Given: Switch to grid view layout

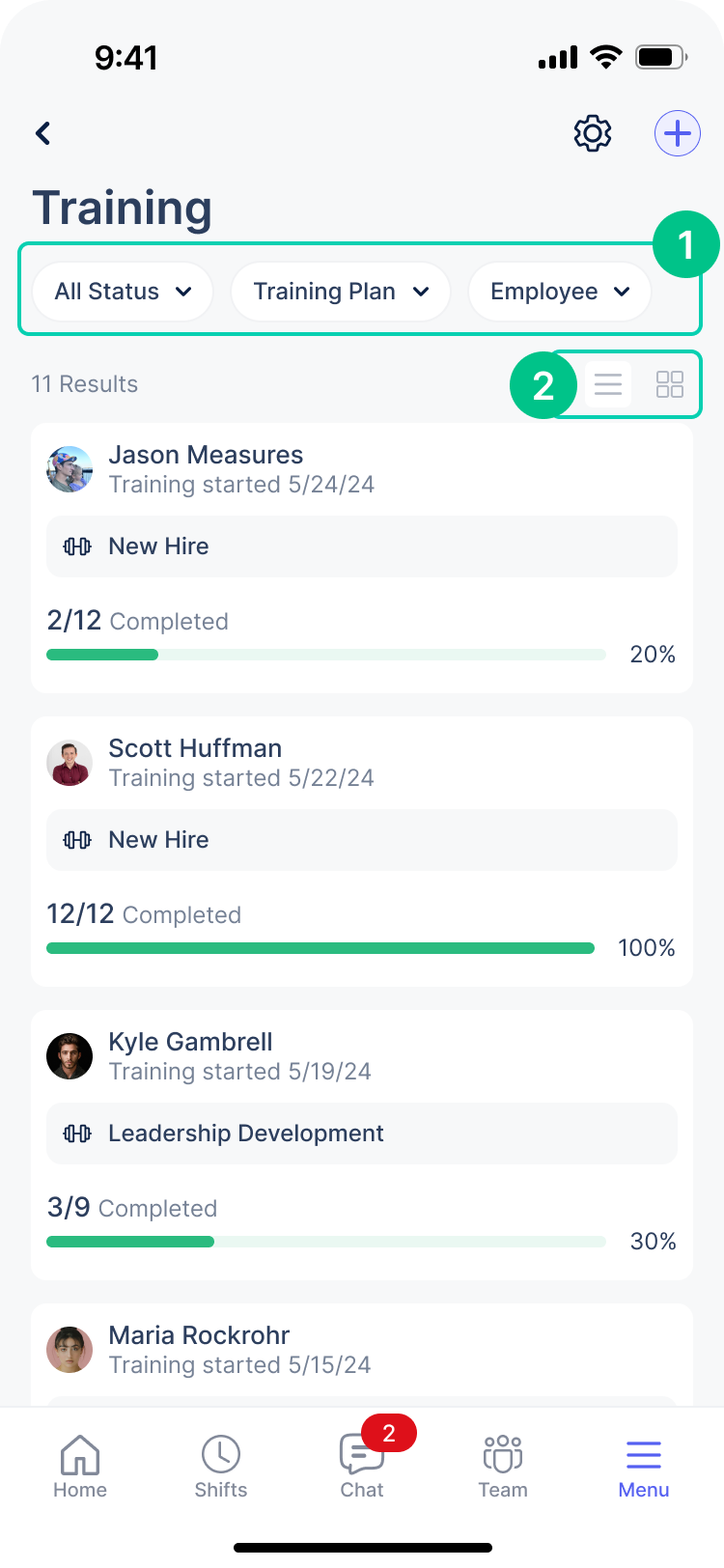Looking at the screenshot, I should pyautogui.click(x=670, y=384).
